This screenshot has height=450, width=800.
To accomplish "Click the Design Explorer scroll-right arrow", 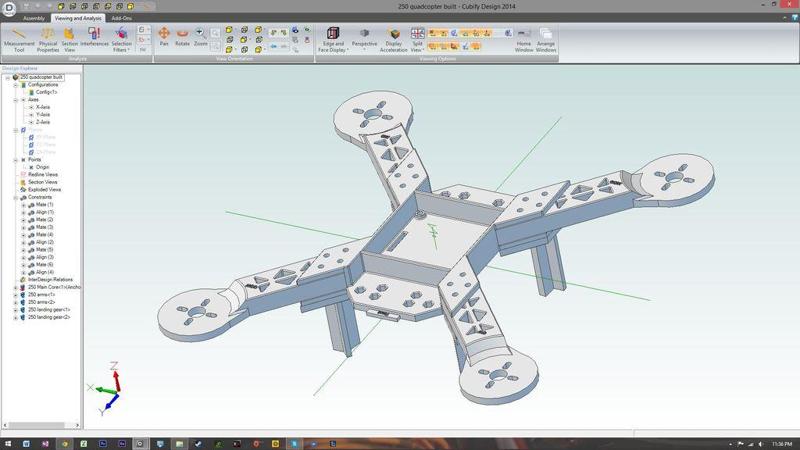I will 77,425.
